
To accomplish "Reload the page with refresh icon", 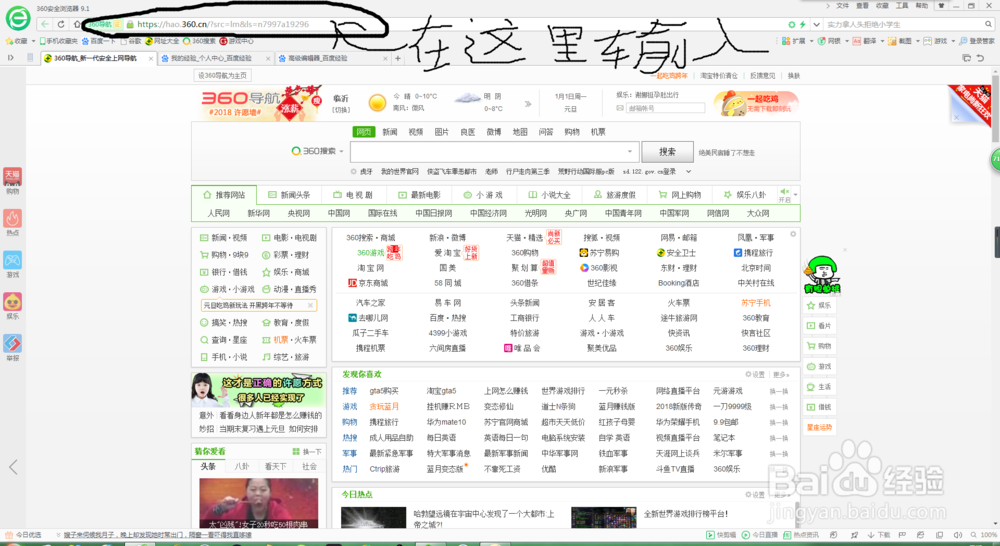I will coord(61,24).
